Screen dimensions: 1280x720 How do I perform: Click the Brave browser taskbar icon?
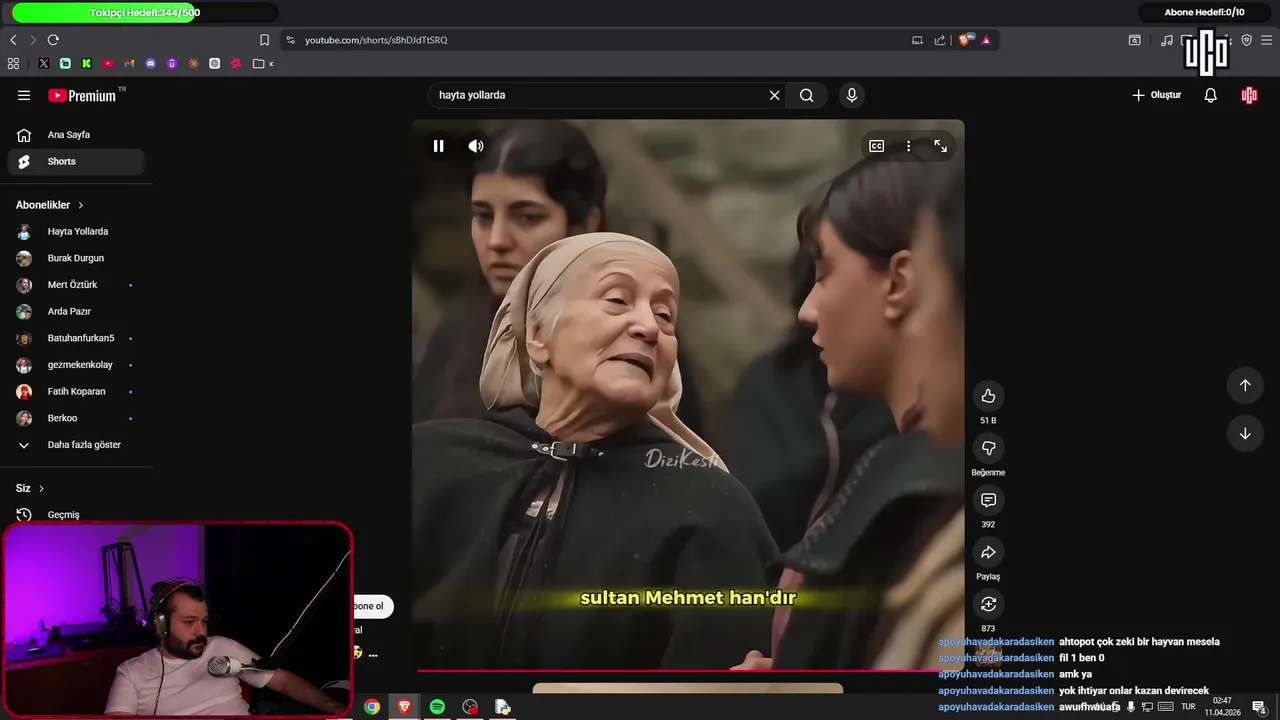pyautogui.click(x=404, y=707)
